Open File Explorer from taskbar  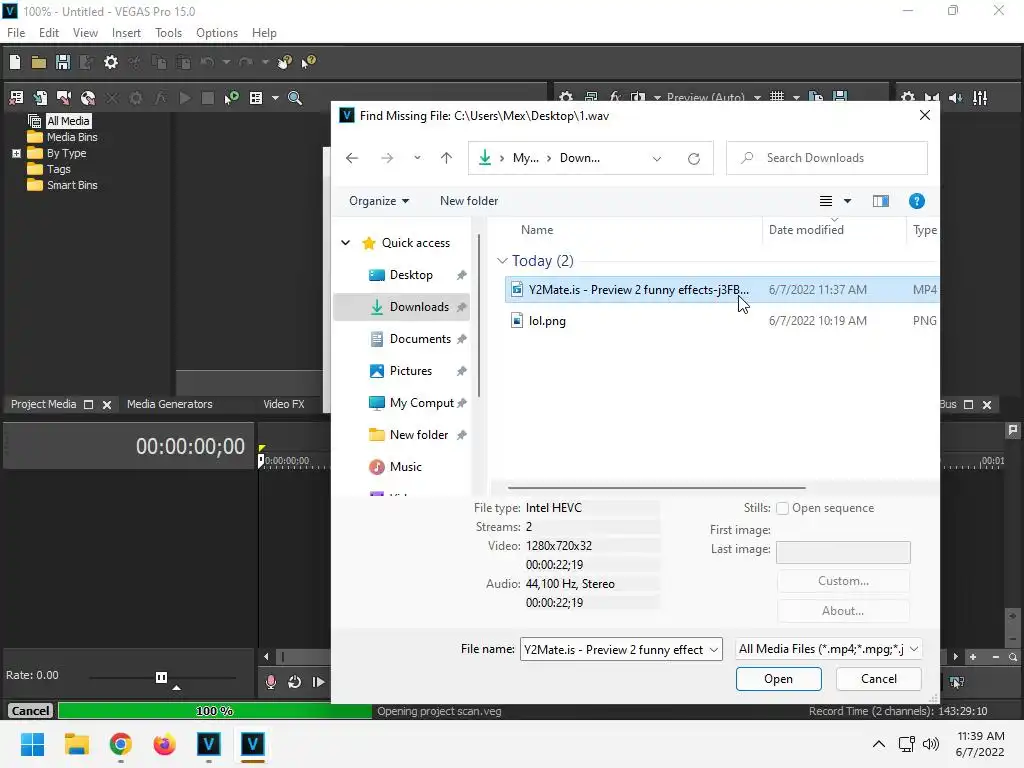[76, 744]
